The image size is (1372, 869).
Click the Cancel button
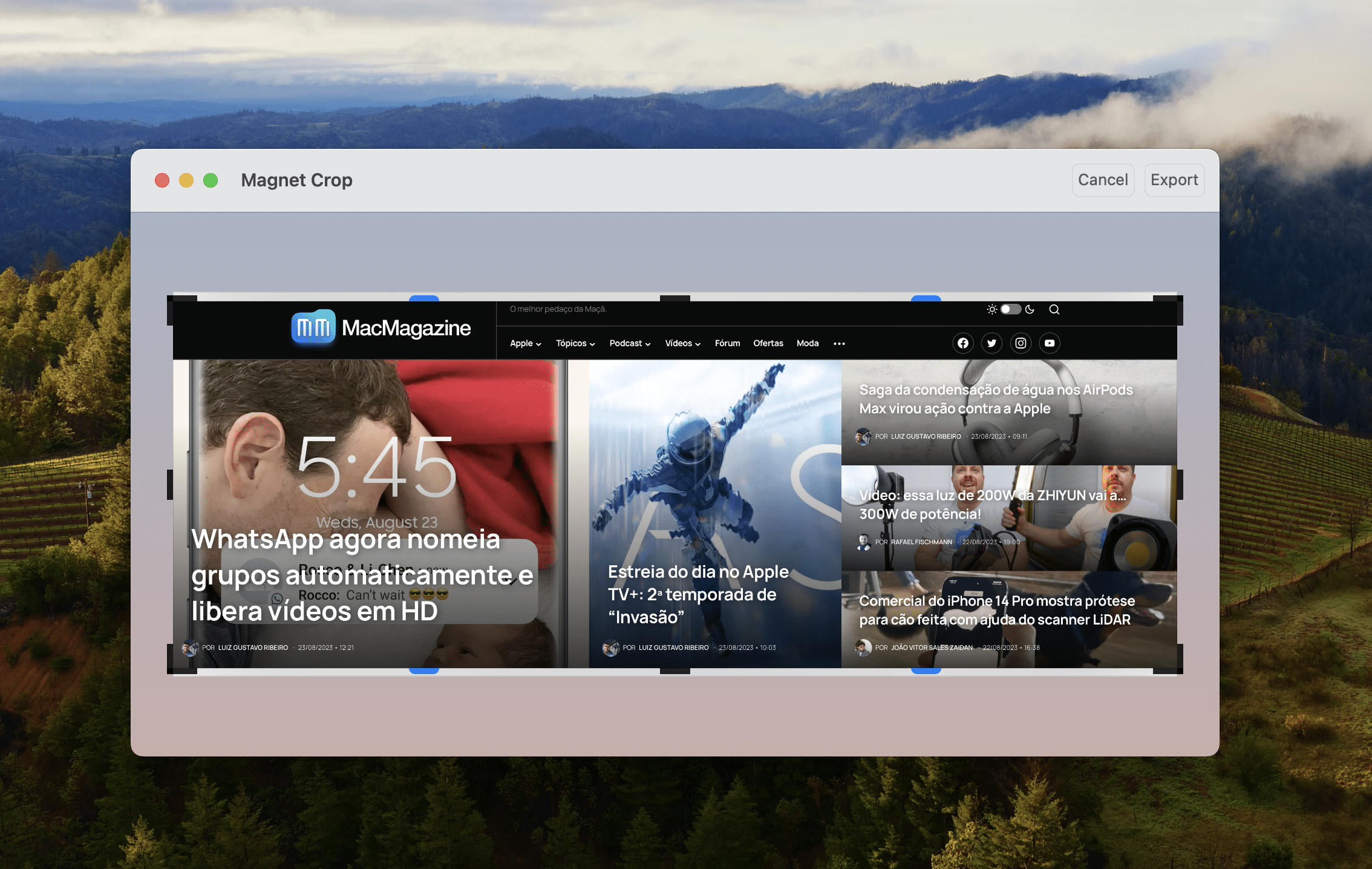point(1103,180)
